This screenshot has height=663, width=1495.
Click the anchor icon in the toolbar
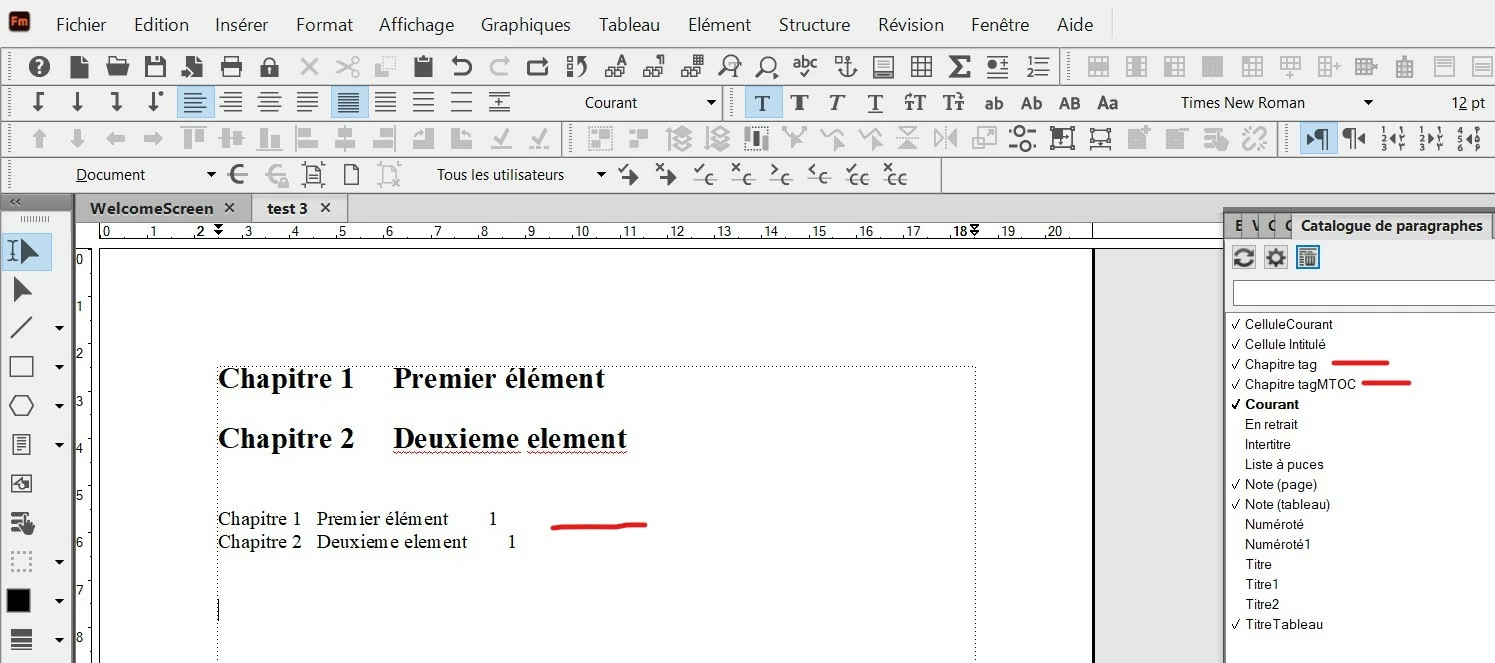tap(846, 67)
